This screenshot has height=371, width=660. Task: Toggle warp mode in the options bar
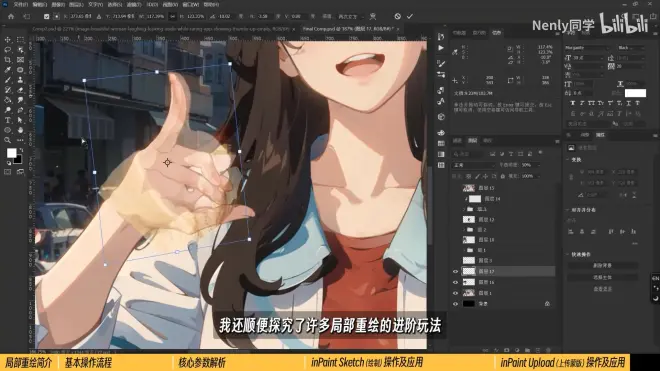coord(373,16)
